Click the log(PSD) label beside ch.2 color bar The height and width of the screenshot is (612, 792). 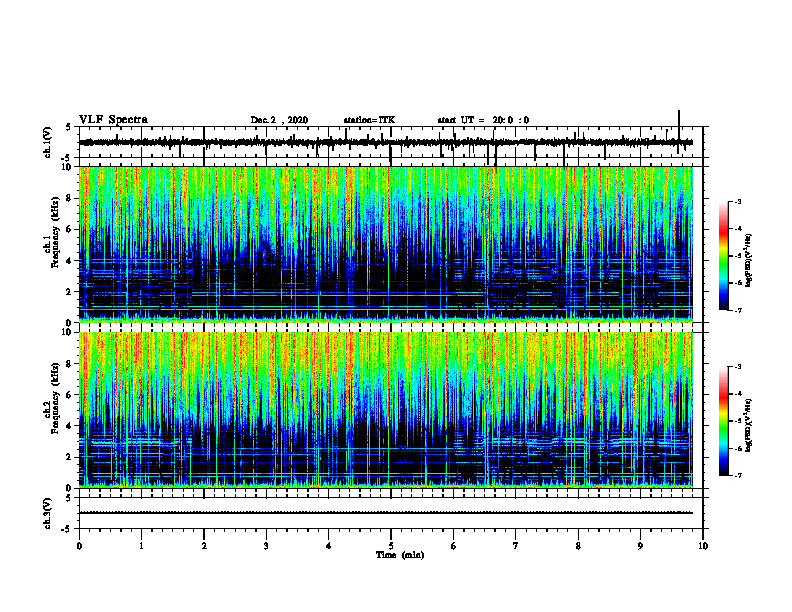point(749,425)
